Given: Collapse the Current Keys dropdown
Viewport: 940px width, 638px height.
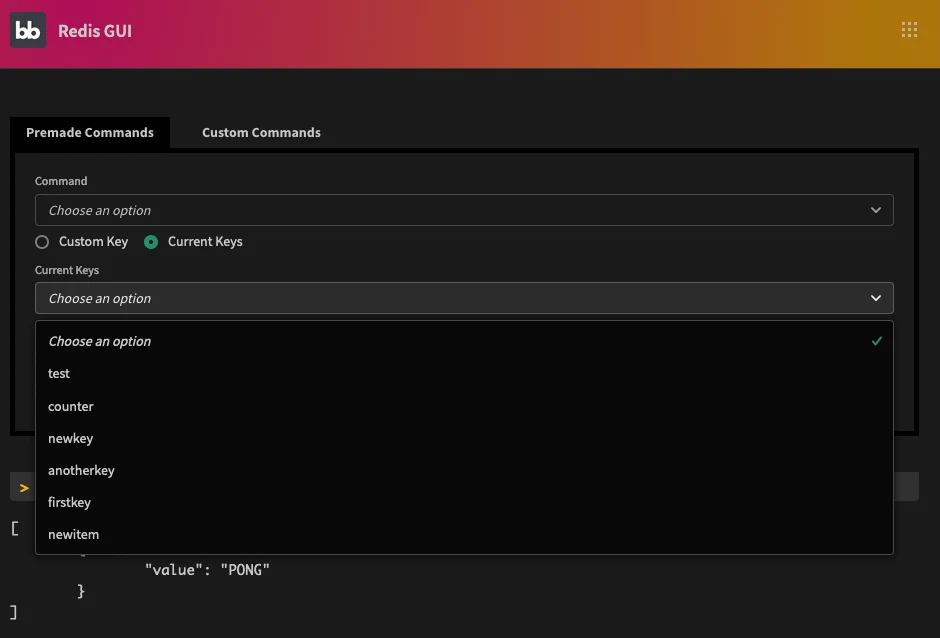Looking at the screenshot, I should 464,298.
